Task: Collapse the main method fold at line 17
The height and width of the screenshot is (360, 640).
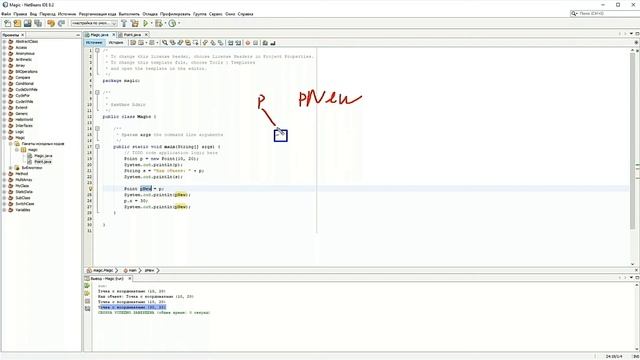Action: pyautogui.click(x=97, y=147)
